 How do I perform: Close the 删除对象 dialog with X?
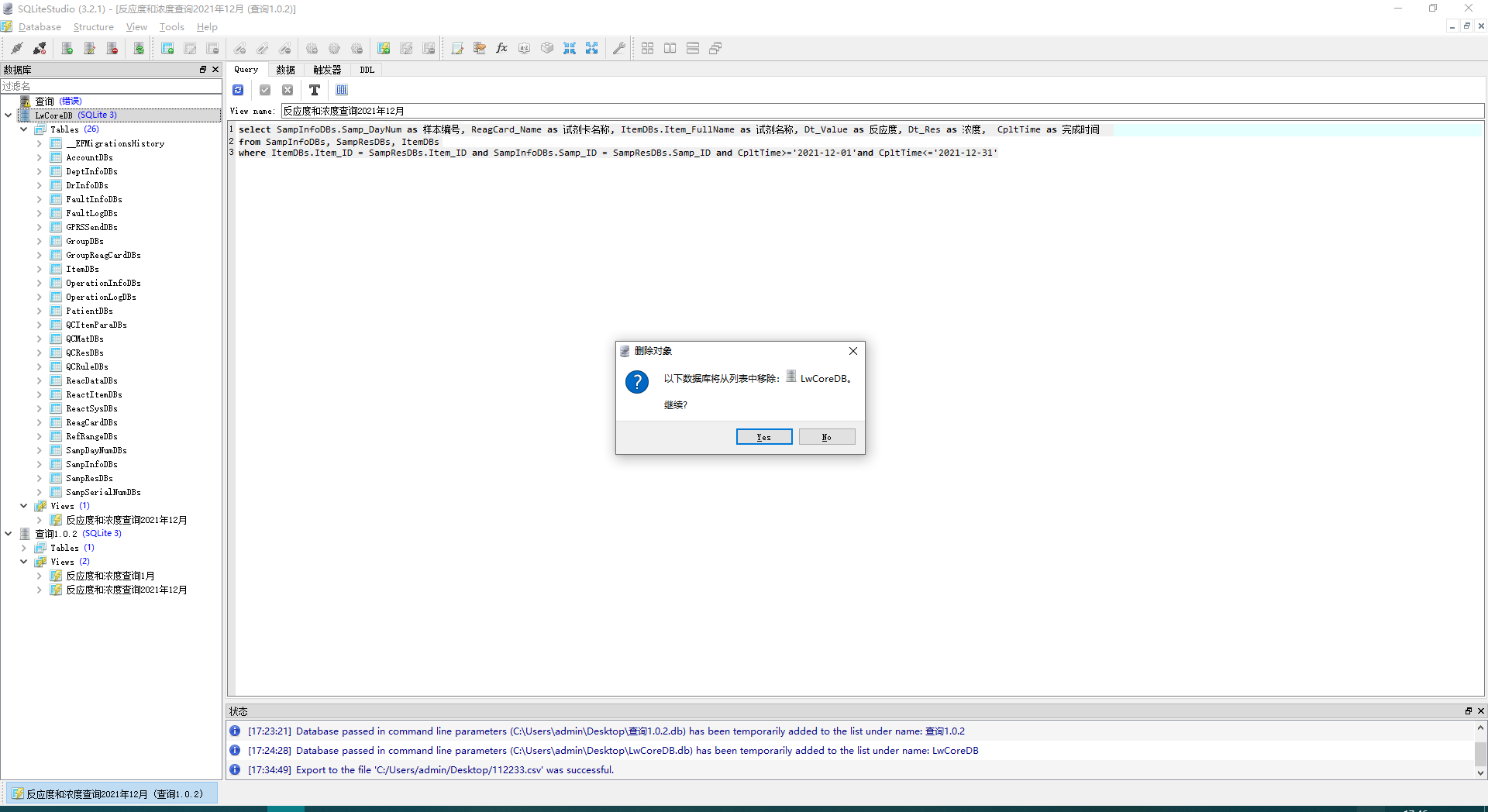pyautogui.click(x=853, y=351)
